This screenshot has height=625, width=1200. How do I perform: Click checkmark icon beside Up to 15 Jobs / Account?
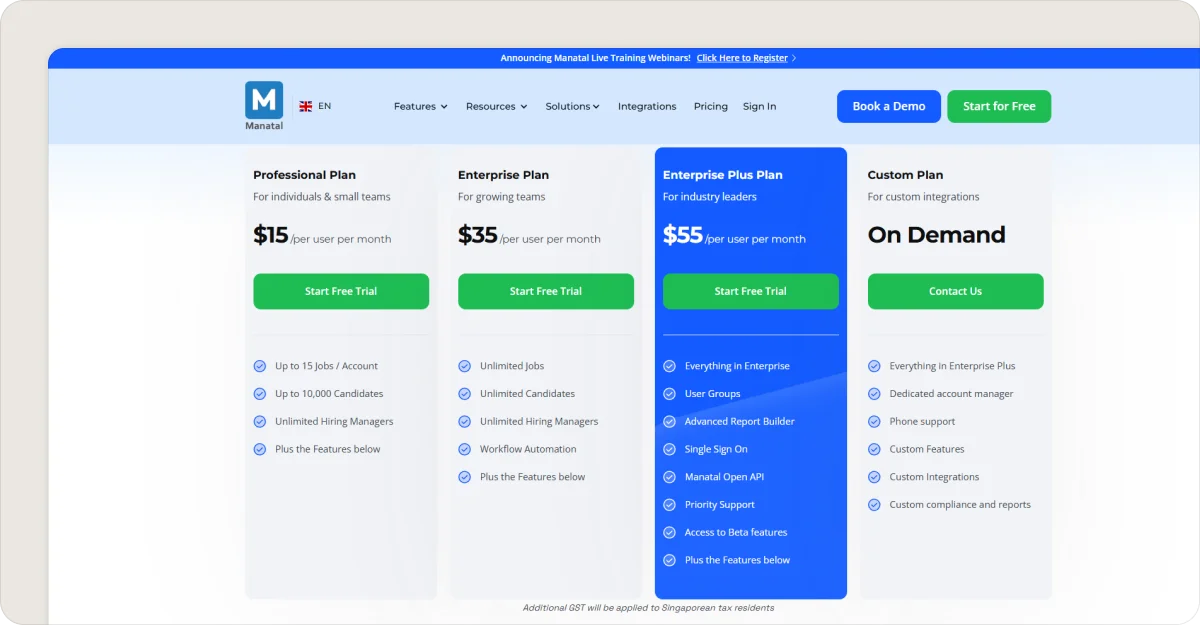click(x=260, y=366)
